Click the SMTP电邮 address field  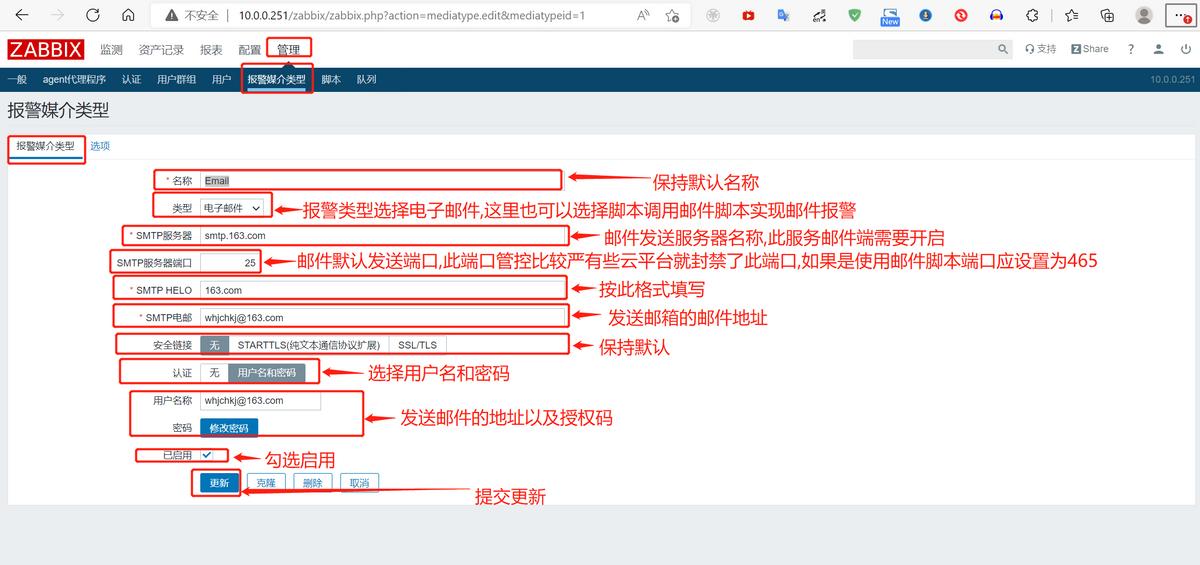[382, 317]
